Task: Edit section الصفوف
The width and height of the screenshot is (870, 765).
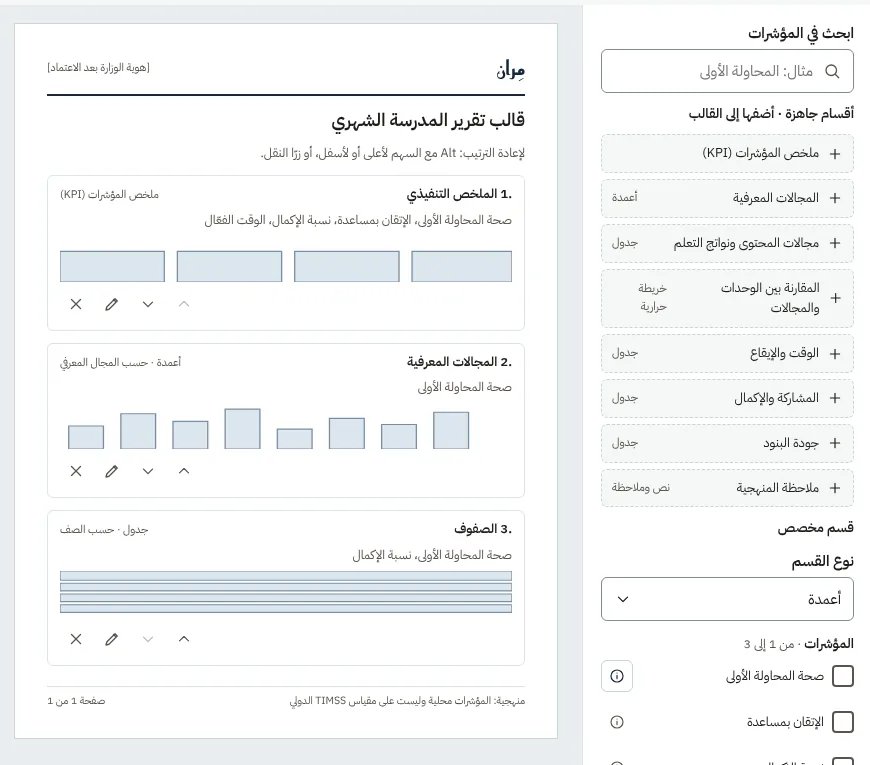Action: tap(112, 639)
